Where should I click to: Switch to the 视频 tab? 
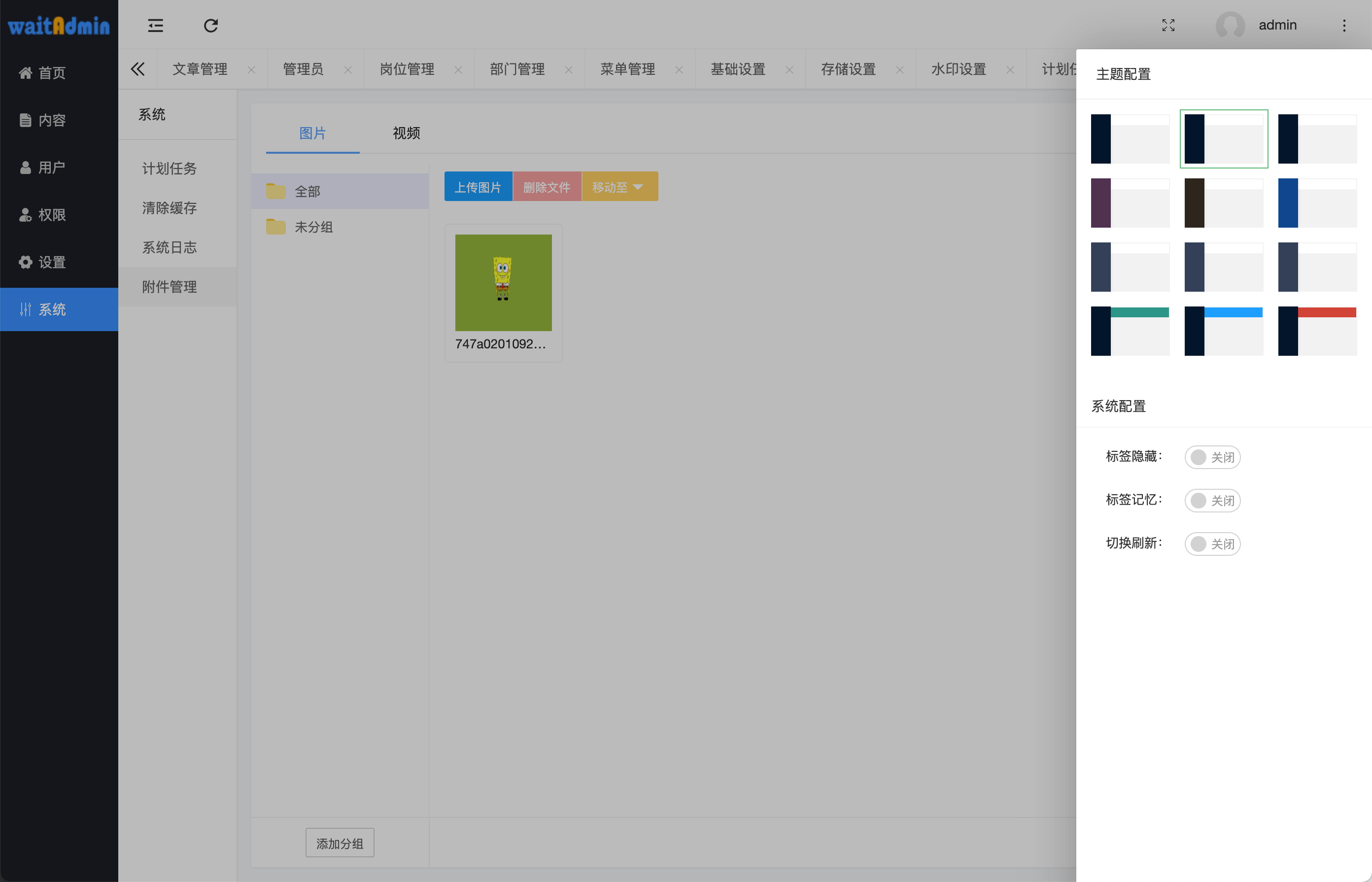pos(406,133)
